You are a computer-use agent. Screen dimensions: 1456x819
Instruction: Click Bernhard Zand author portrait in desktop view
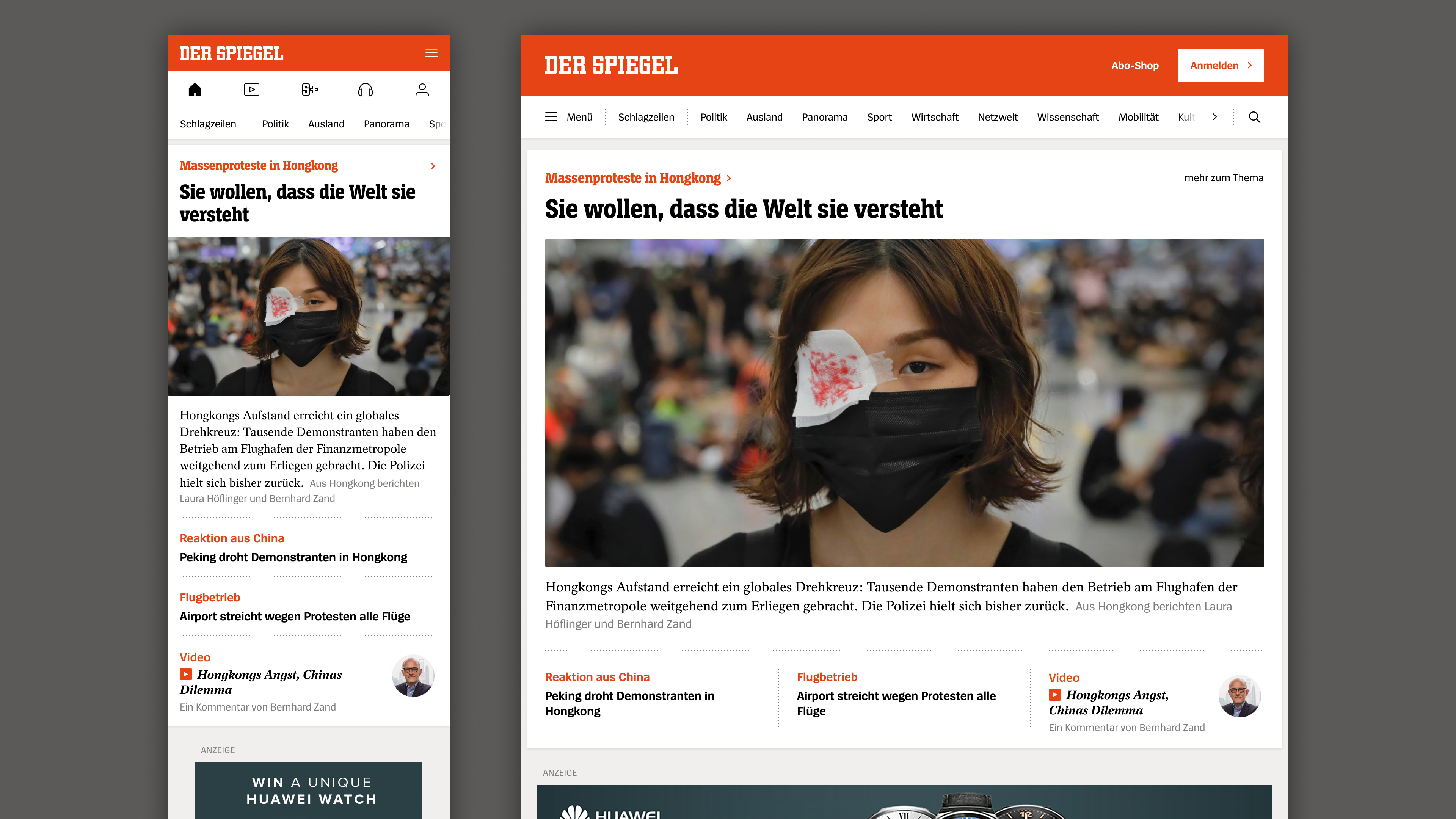tap(1239, 697)
